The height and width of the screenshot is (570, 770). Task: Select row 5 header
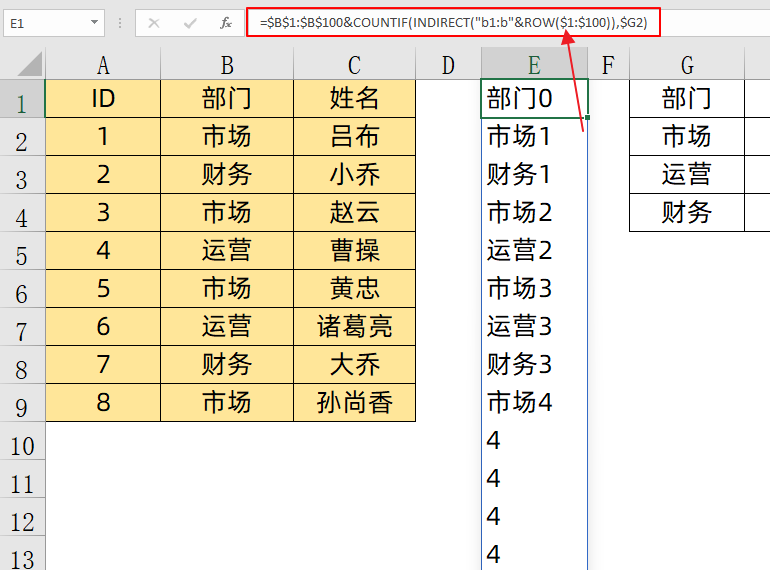click(x=22, y=251)
